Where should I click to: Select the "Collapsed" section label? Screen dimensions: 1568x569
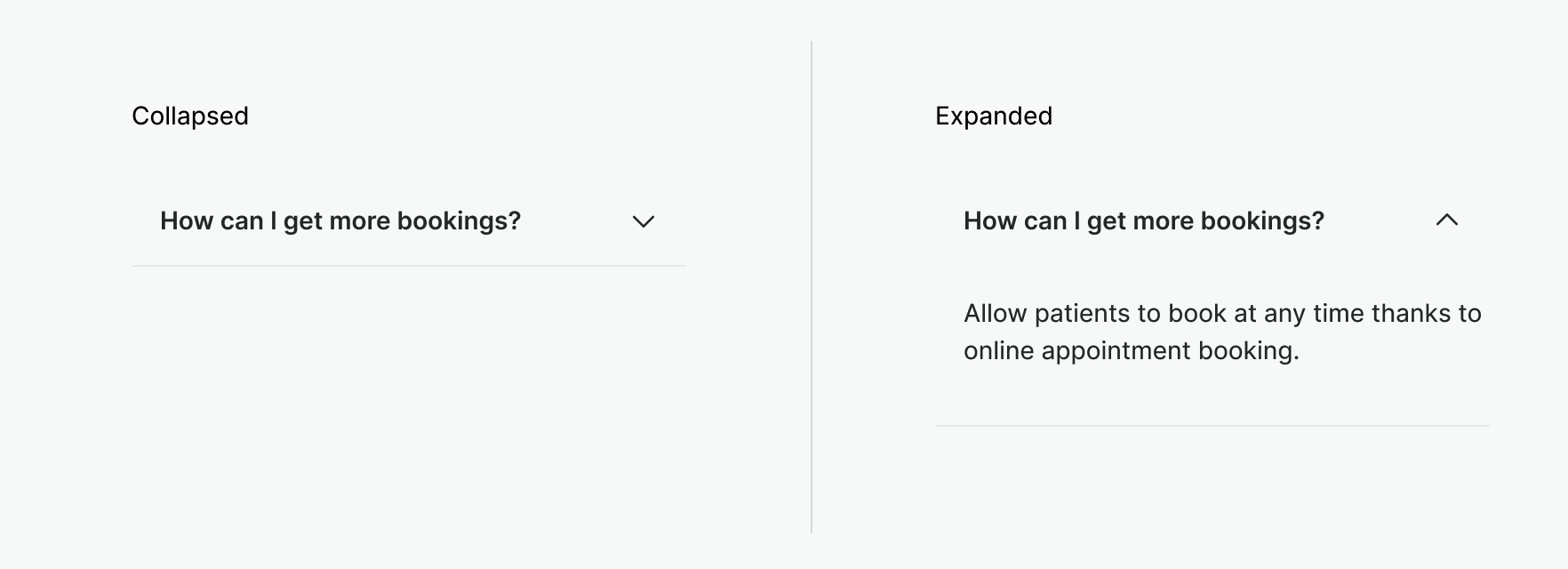pos(190,116)
